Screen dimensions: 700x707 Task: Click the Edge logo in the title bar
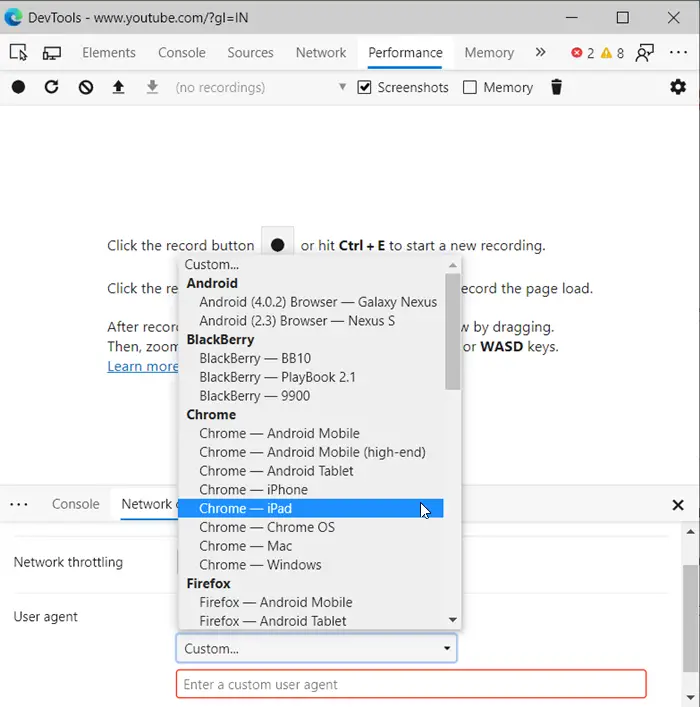click(x=13, y=17)
